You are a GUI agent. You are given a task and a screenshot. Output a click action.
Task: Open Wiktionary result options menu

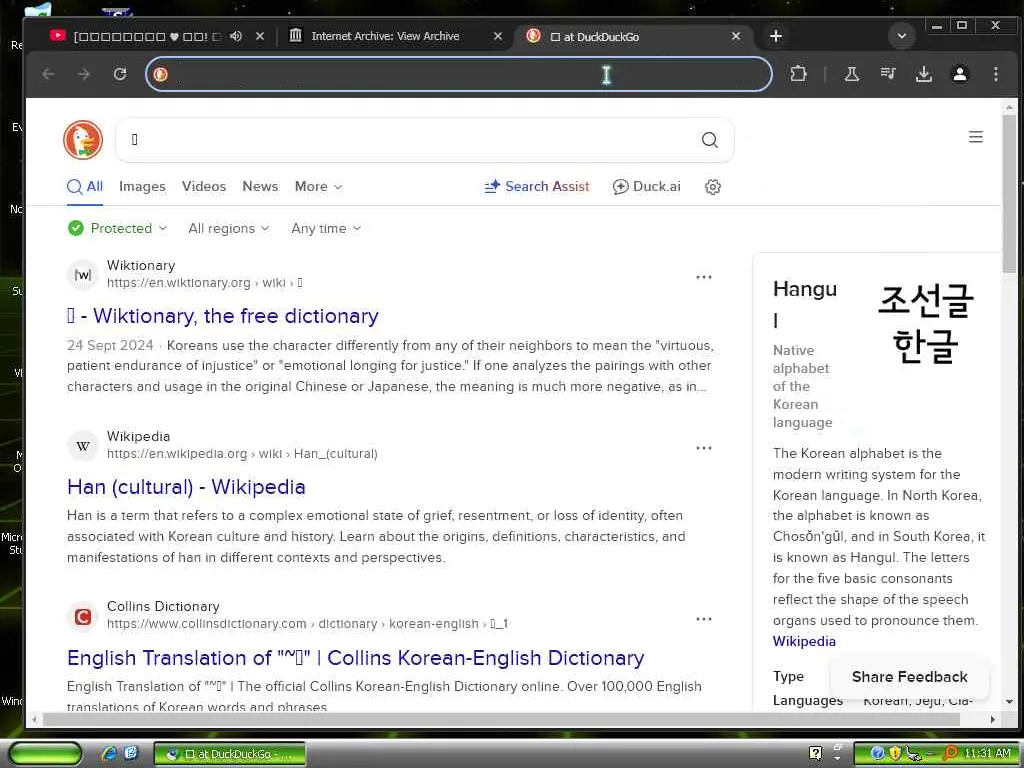[703, 277]
